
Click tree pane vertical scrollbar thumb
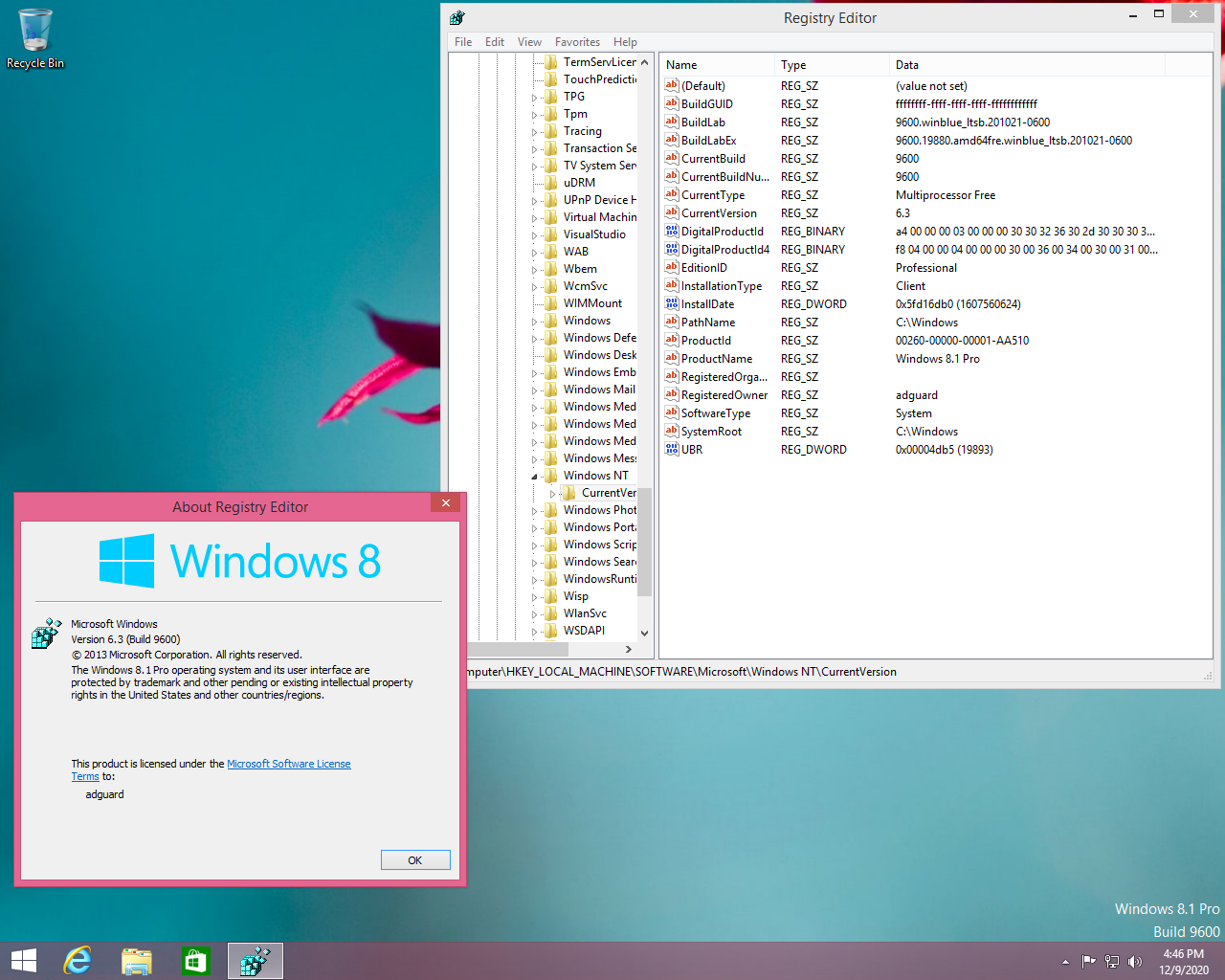pos(644,541)
